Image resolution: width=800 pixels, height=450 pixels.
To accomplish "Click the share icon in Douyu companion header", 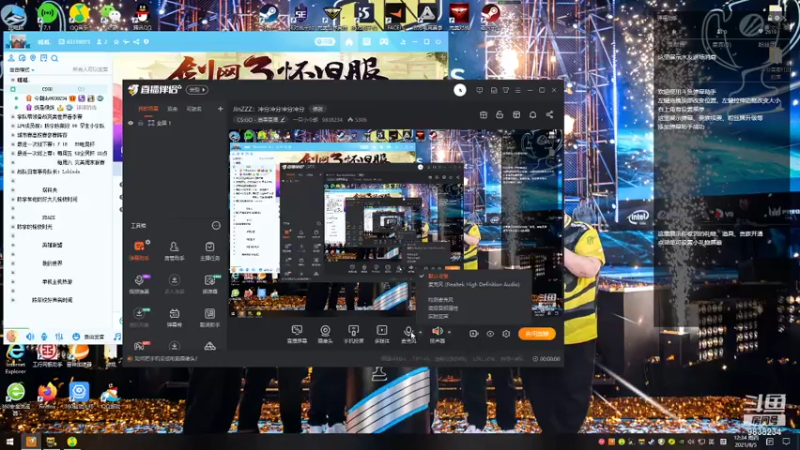I will pos(549,115).
